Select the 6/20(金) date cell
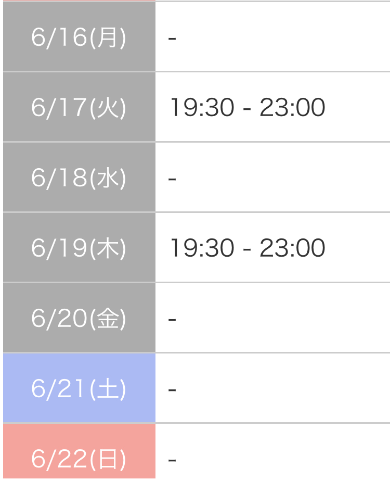 (x=79, y=318)
